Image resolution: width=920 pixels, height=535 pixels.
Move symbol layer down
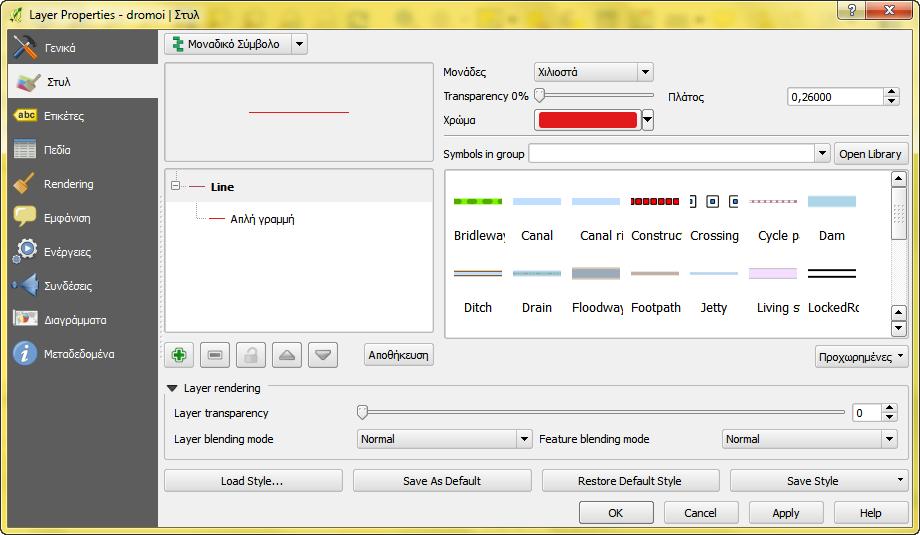323,355
